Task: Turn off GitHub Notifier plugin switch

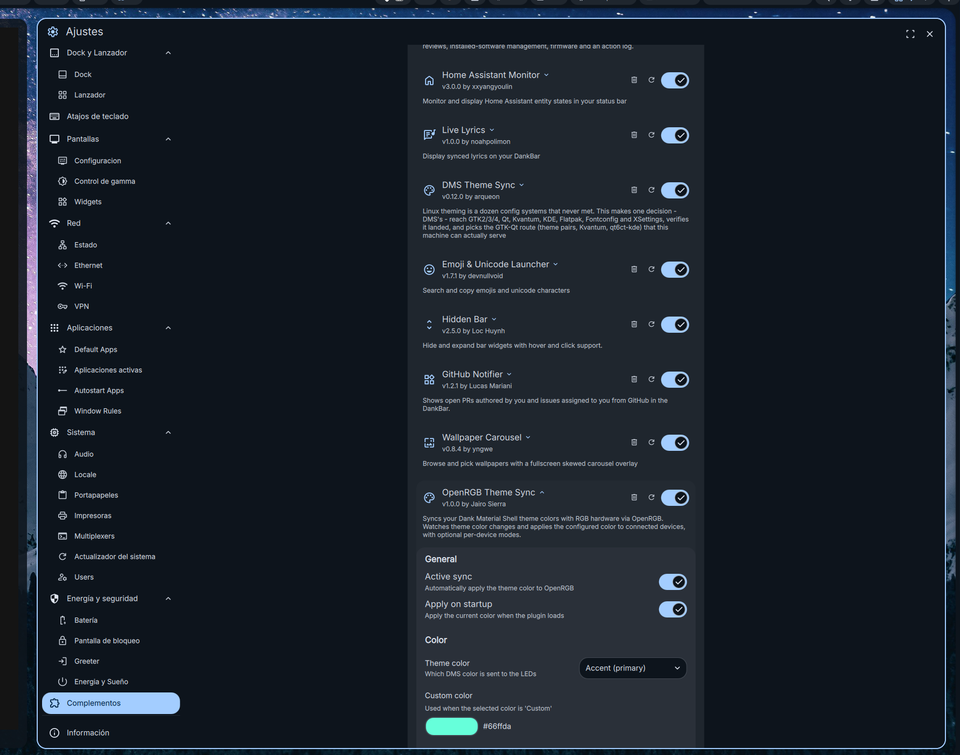Action: tap(675, 380)
